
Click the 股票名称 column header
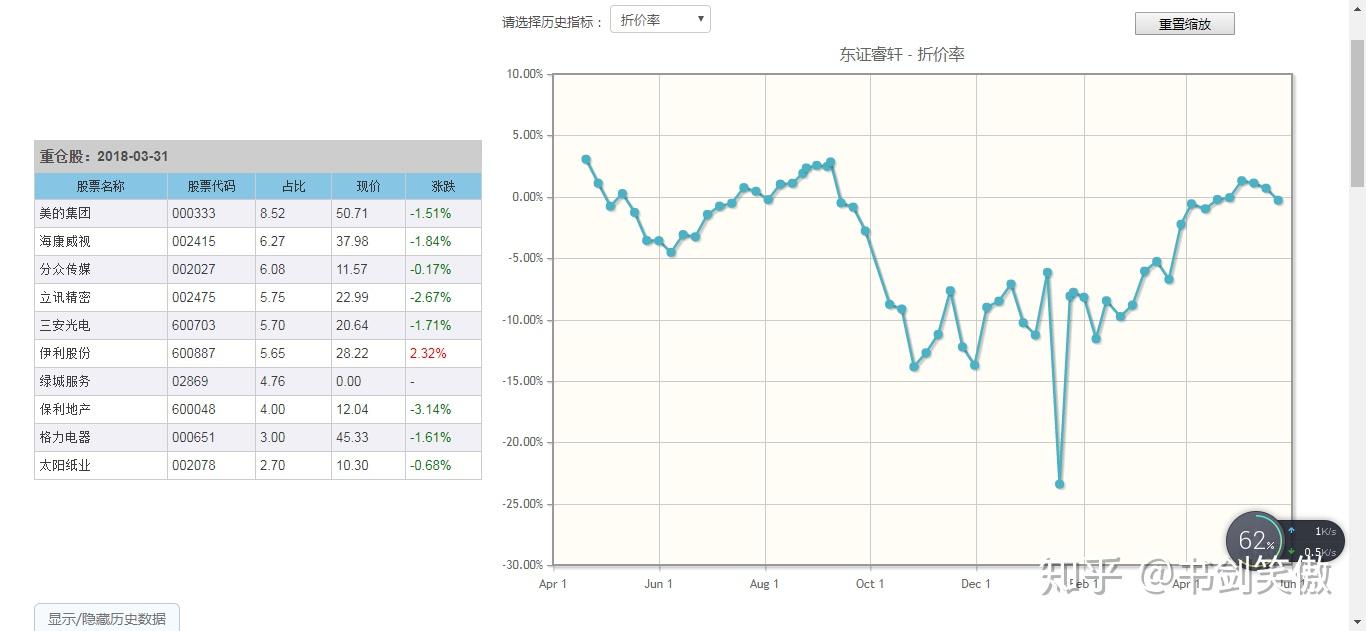tap(101, 186)
